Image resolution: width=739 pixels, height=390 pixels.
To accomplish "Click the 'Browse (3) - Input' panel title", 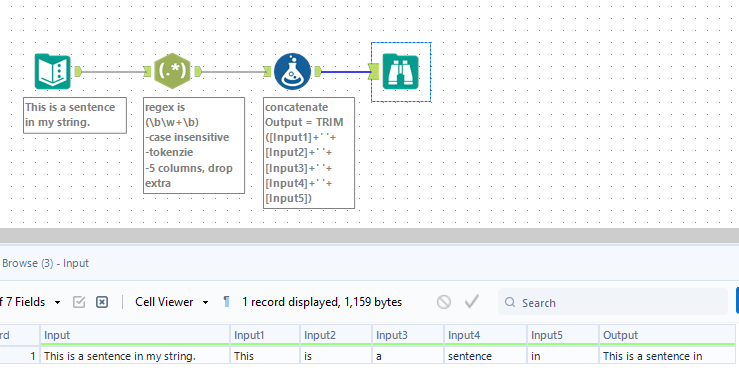I will pyautogui.click(x=45, y=263).
